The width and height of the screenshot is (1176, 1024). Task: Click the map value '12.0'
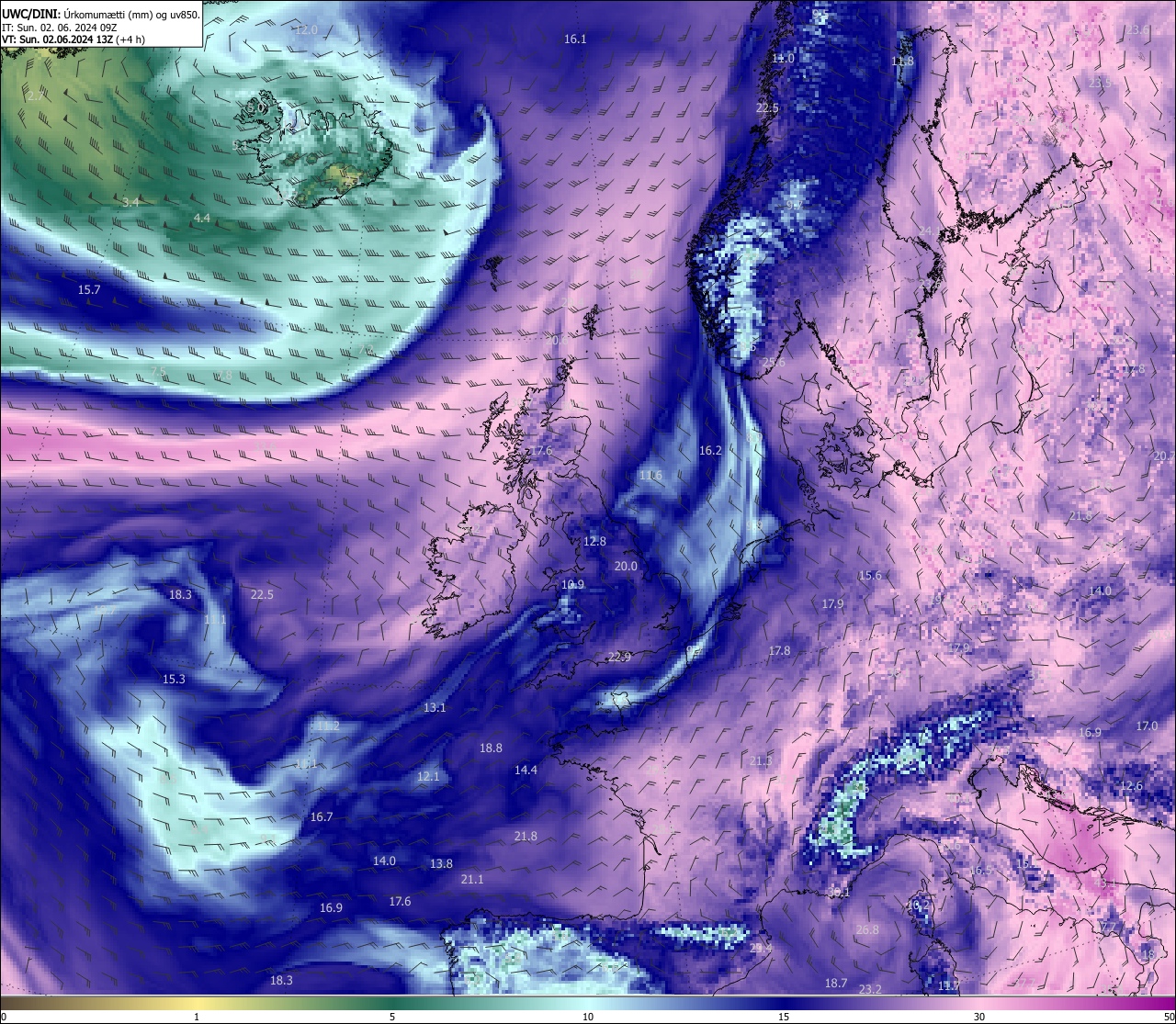point(306,30)
